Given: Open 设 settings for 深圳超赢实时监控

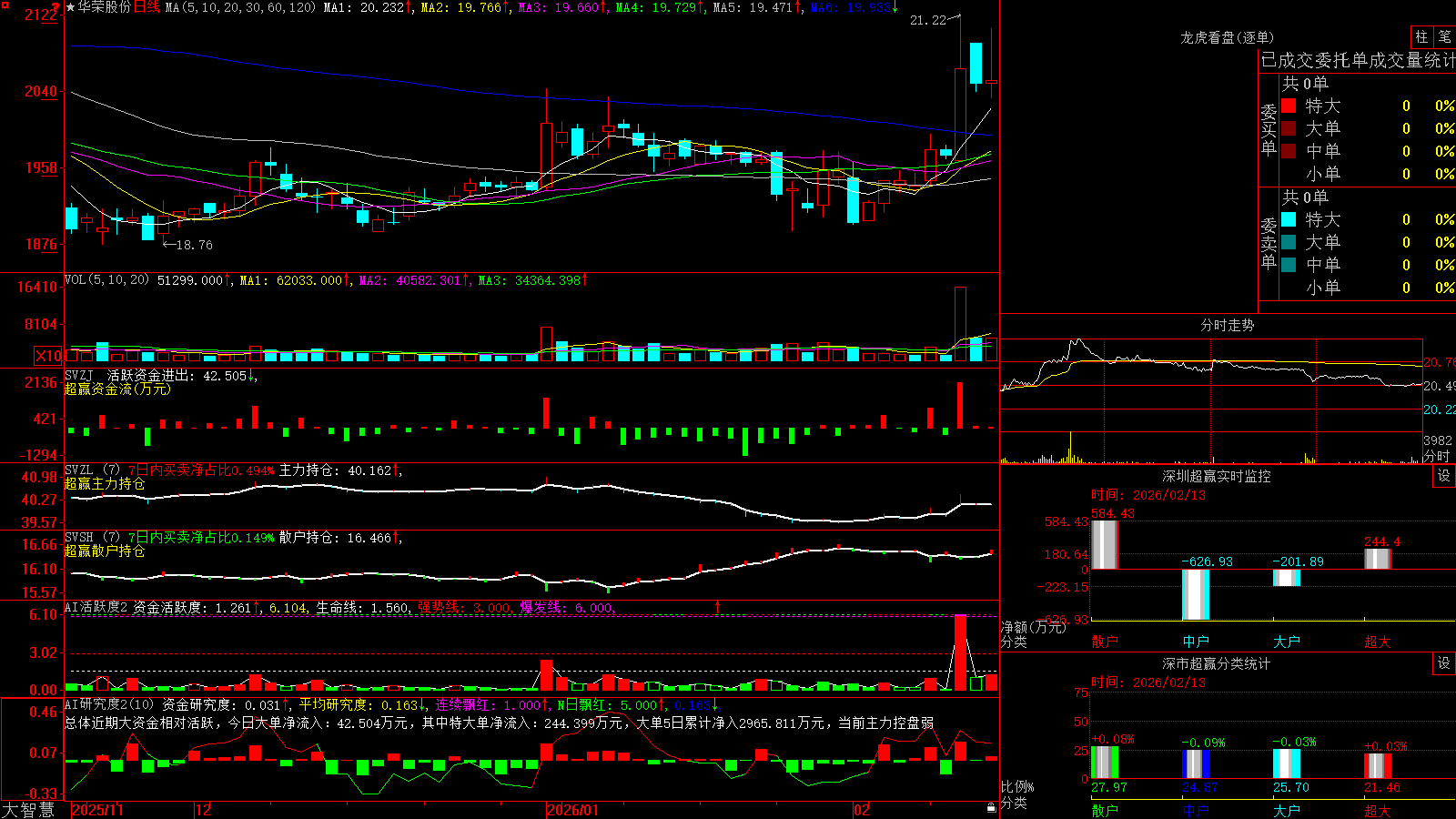Looking at the screenshot, I should (1444, 476).
